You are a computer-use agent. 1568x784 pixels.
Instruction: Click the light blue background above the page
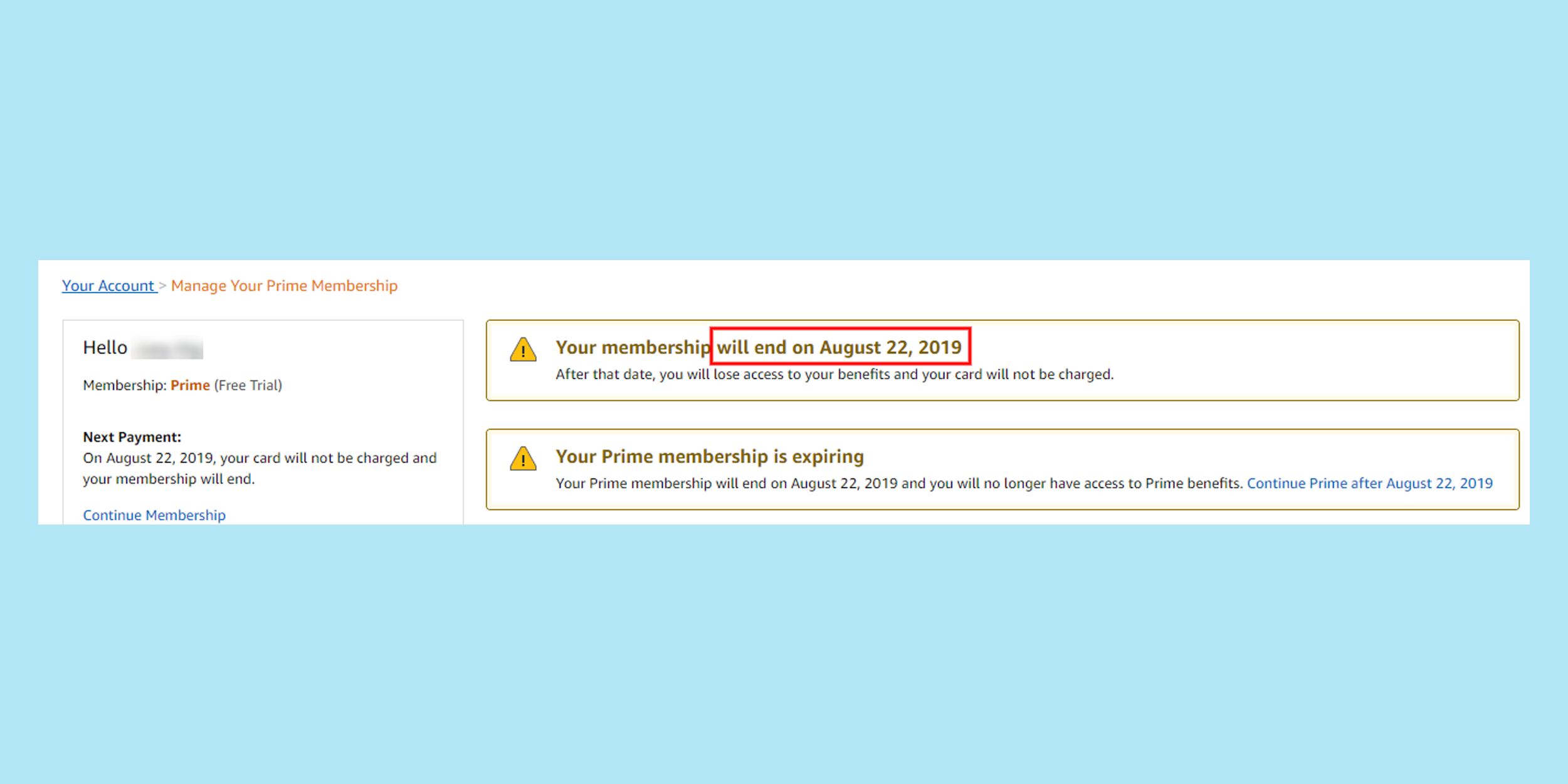(x=784, y=125)
